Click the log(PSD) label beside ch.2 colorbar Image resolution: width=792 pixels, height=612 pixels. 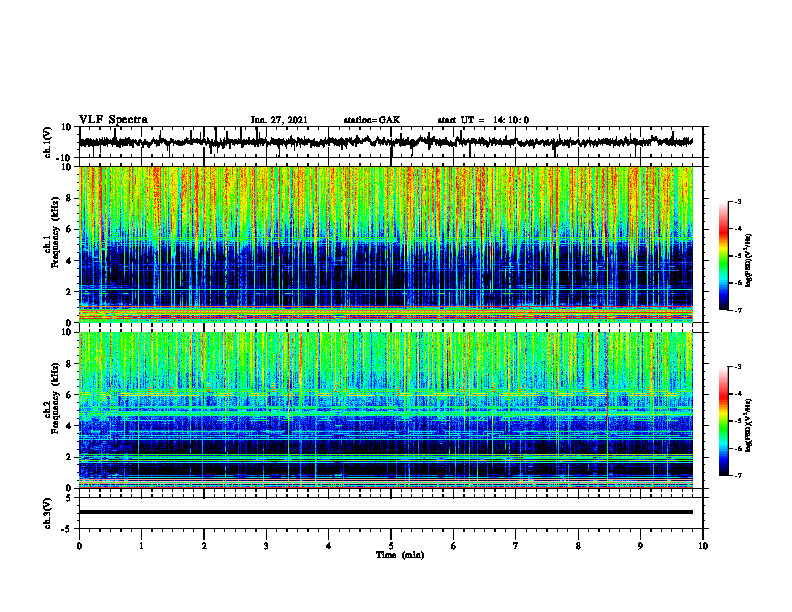coord(748,425)
